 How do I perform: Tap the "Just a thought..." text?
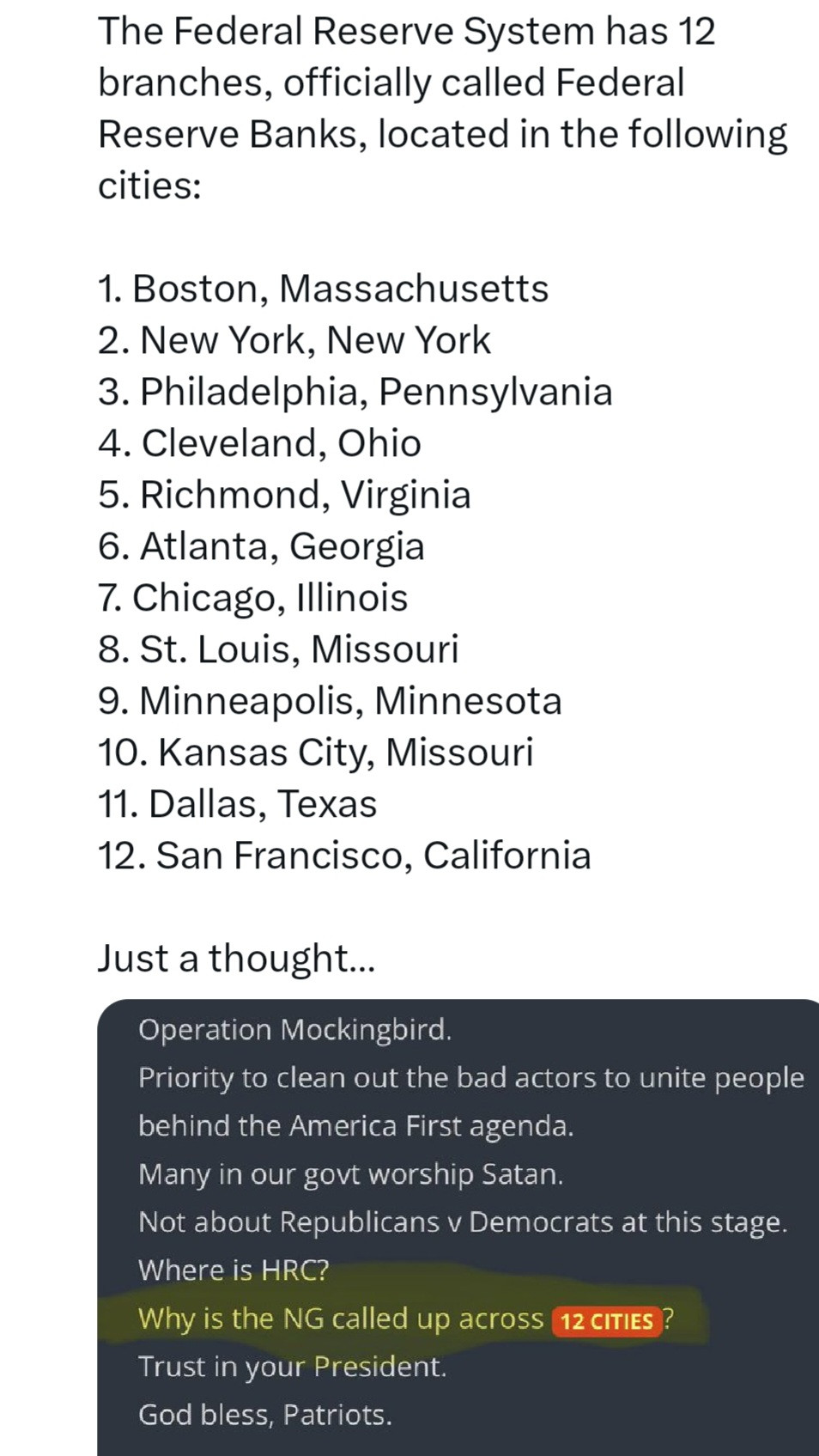(236, 959)
